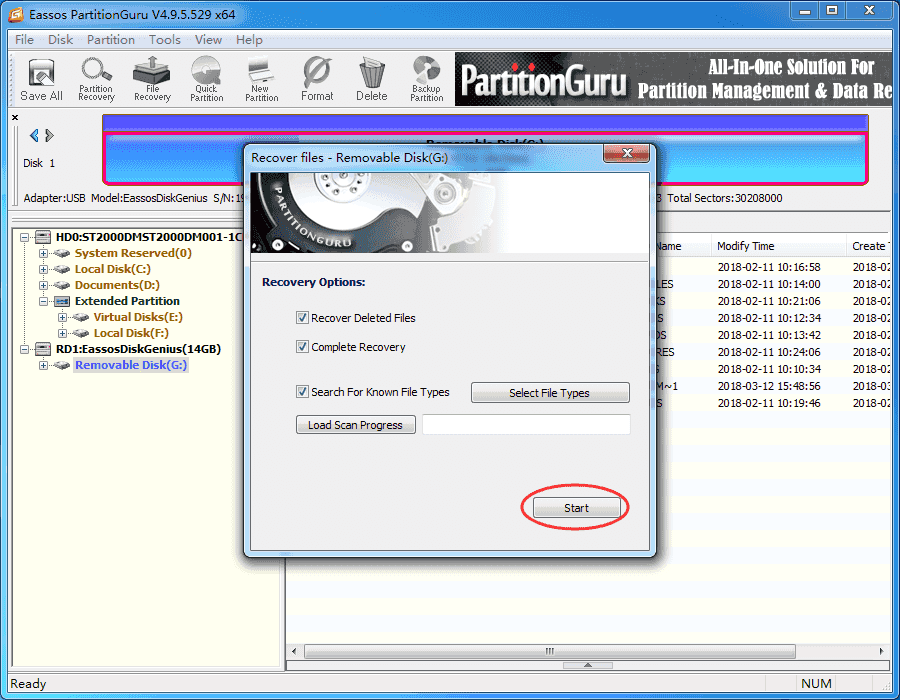
Task: Click the Removable Disk(G:) drive icon
Action: click(62, 365)
